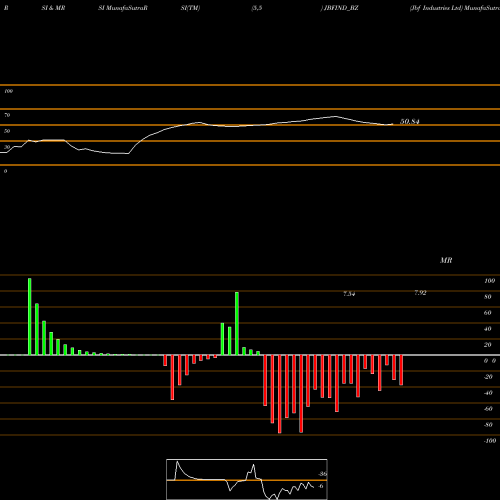Click the Jbf Industries Ltd header text
The height and width of the screenshot is (500, 500).
point(436,8)
